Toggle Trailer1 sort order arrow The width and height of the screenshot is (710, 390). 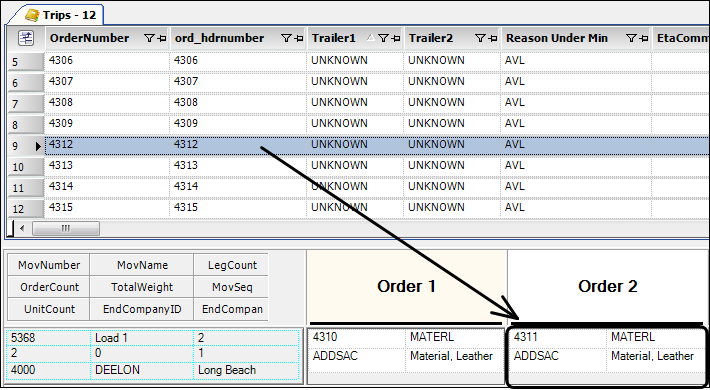[x=371, y=38]
